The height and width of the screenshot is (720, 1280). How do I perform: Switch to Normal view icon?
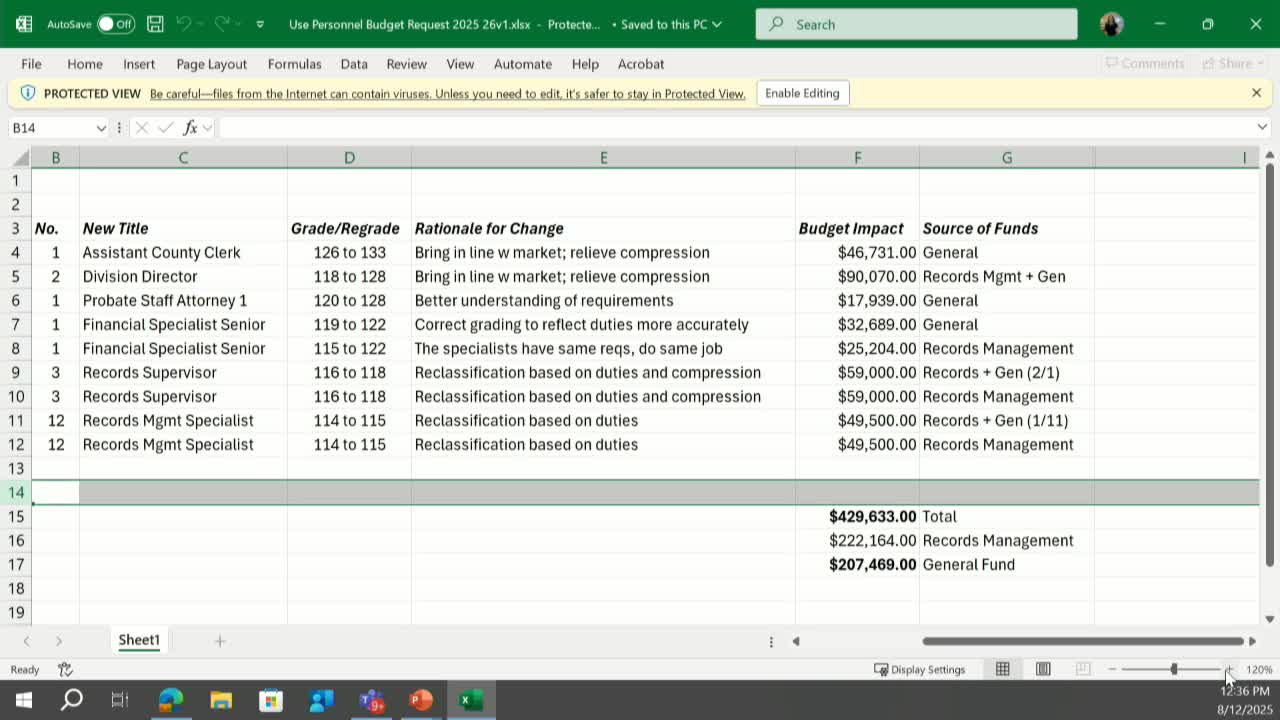click(1002, 669)
